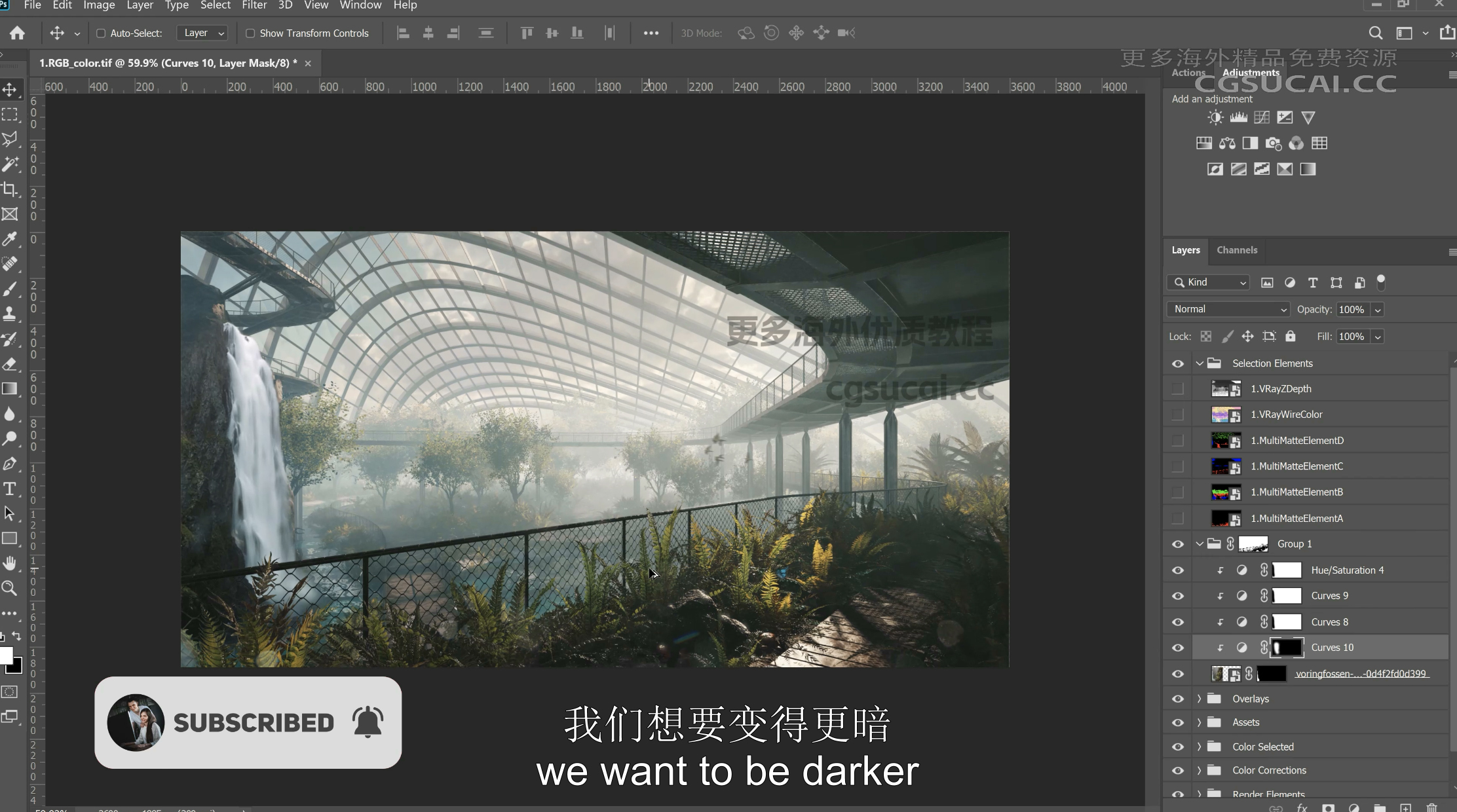Select the Blur tool

[x=10, y=414]
